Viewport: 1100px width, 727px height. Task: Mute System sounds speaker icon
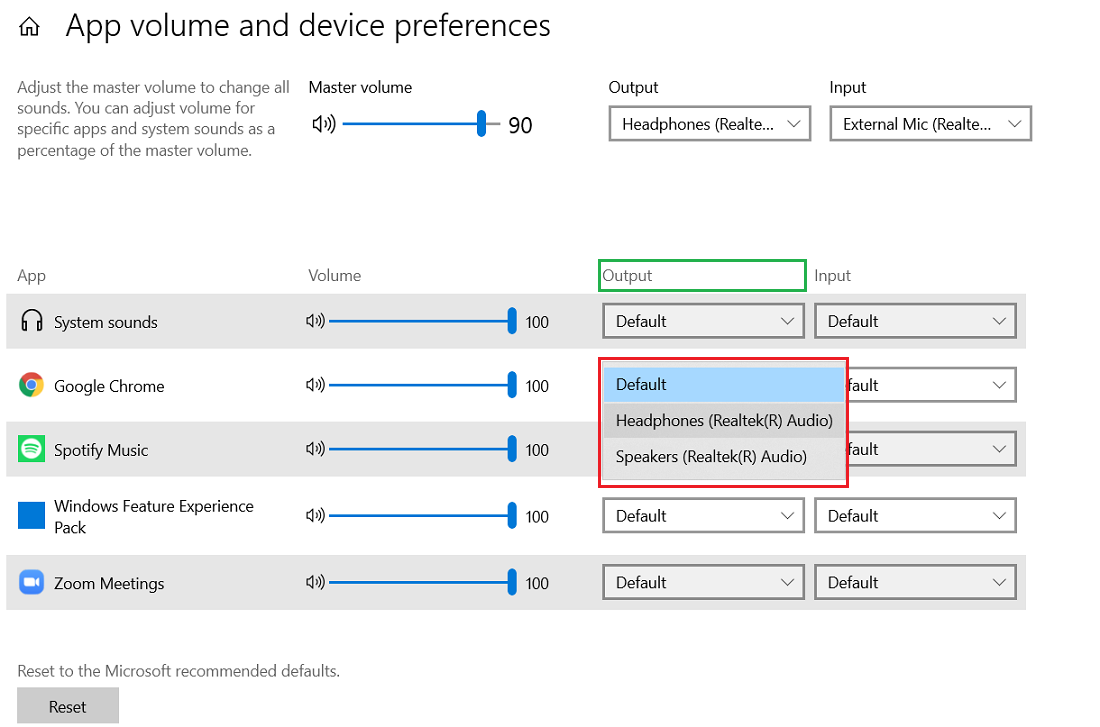pyautogui.click(x=315, y=321)
